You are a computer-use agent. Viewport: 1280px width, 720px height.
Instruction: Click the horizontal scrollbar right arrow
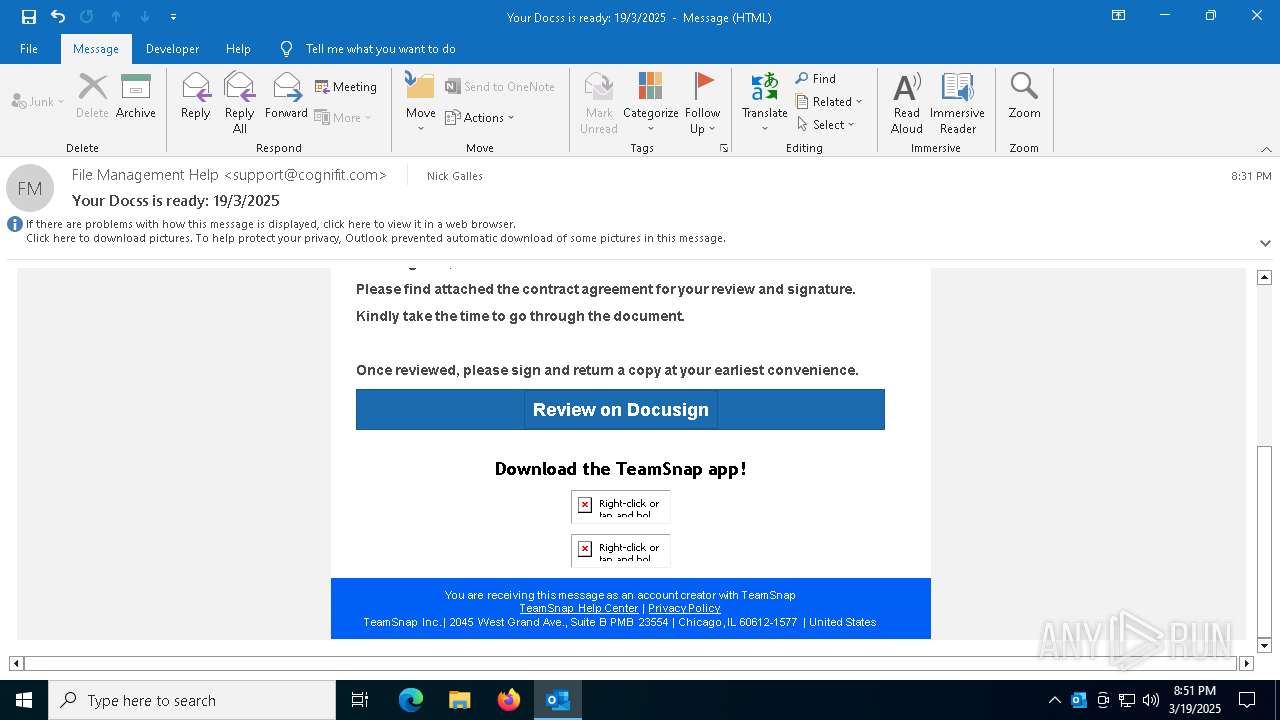[1246, 663]
